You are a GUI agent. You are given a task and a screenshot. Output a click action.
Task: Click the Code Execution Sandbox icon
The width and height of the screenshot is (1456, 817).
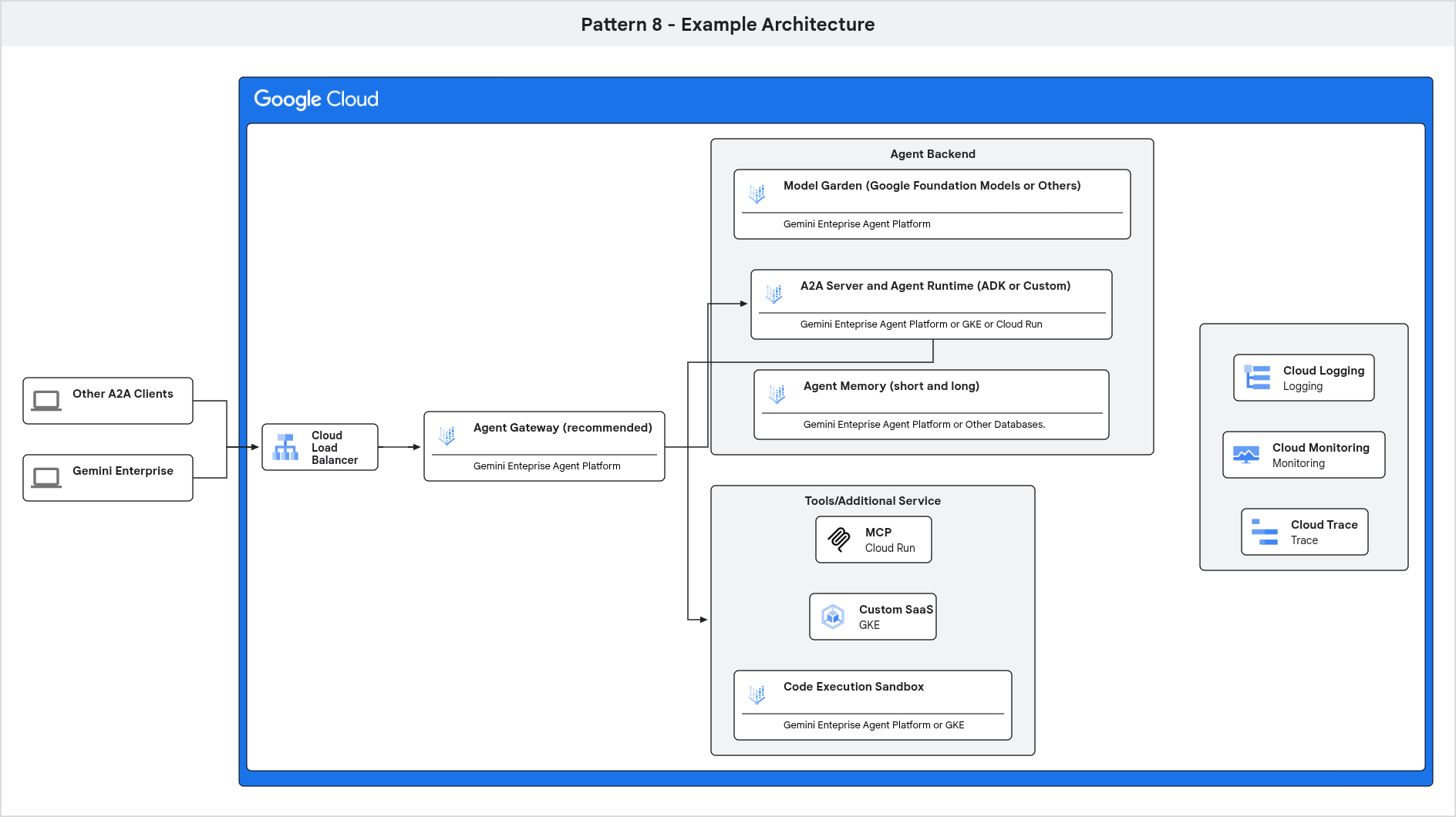757,695
